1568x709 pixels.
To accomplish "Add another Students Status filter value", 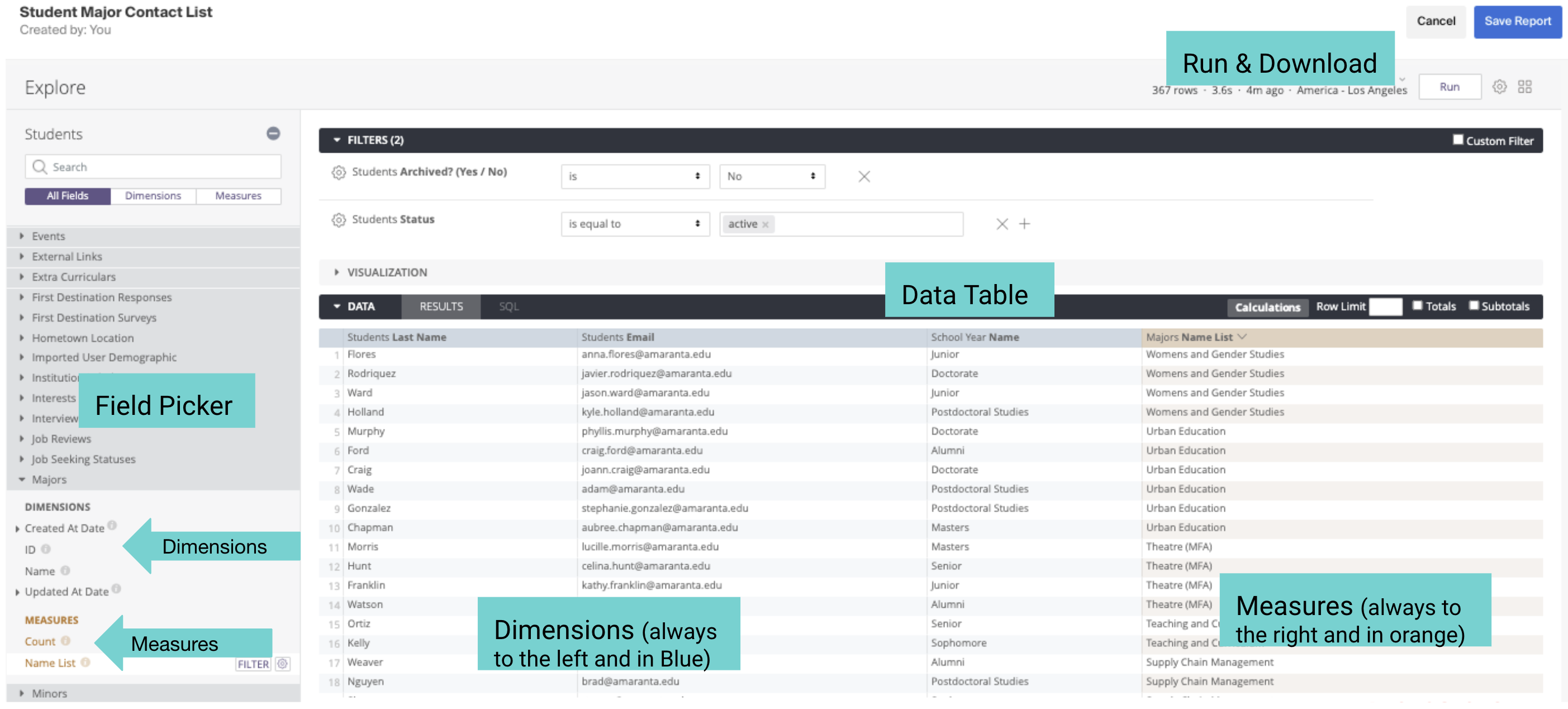I will [1024, 224].
